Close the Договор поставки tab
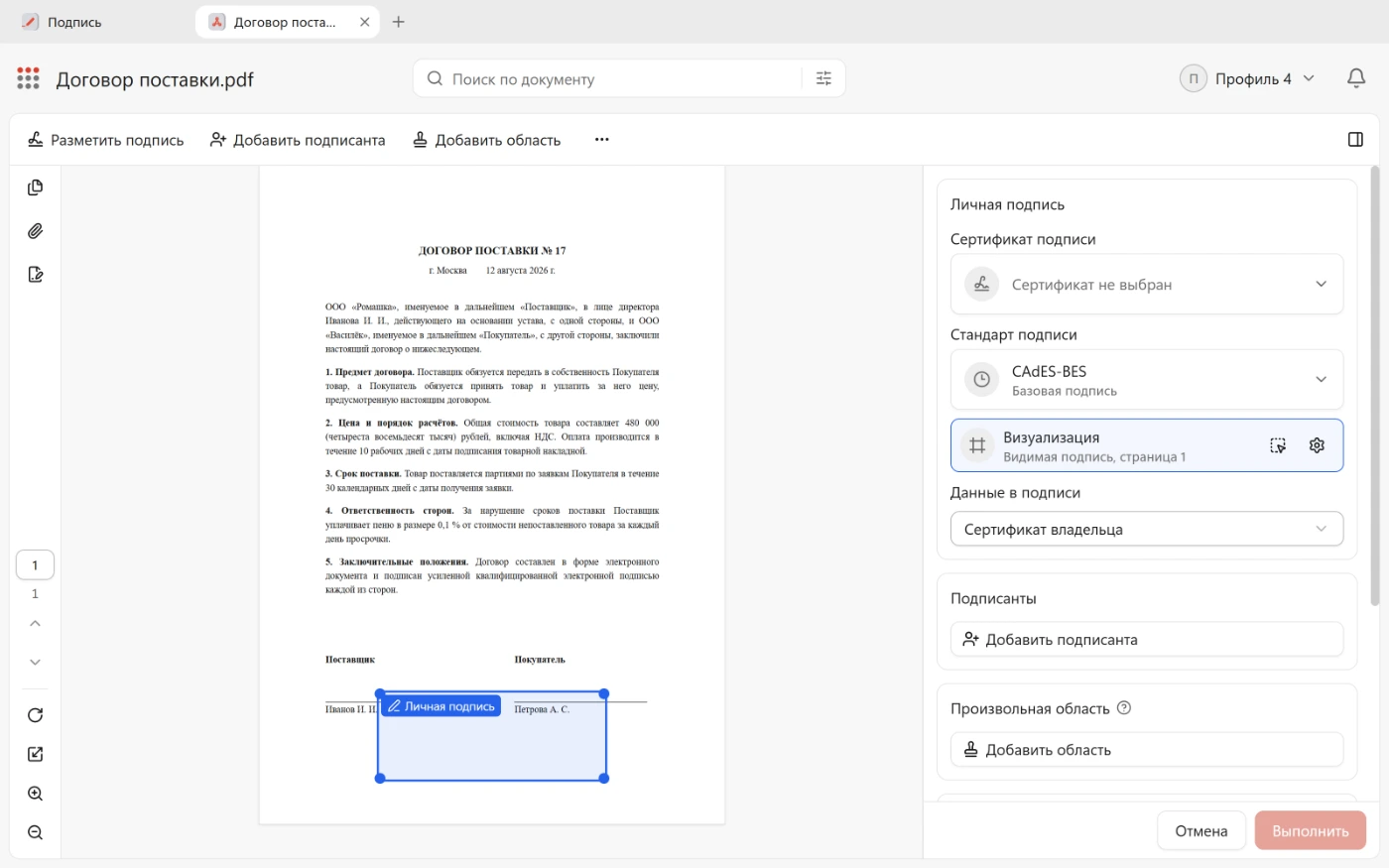The image size is (1389, 868). point(364,22)
